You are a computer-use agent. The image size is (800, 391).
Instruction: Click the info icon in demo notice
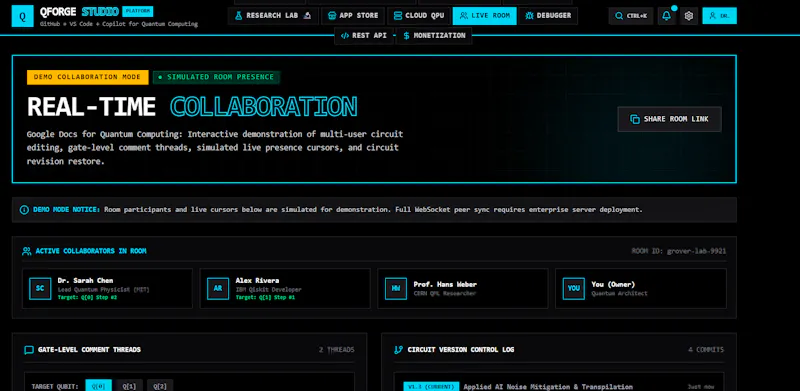tap(24, 210)
